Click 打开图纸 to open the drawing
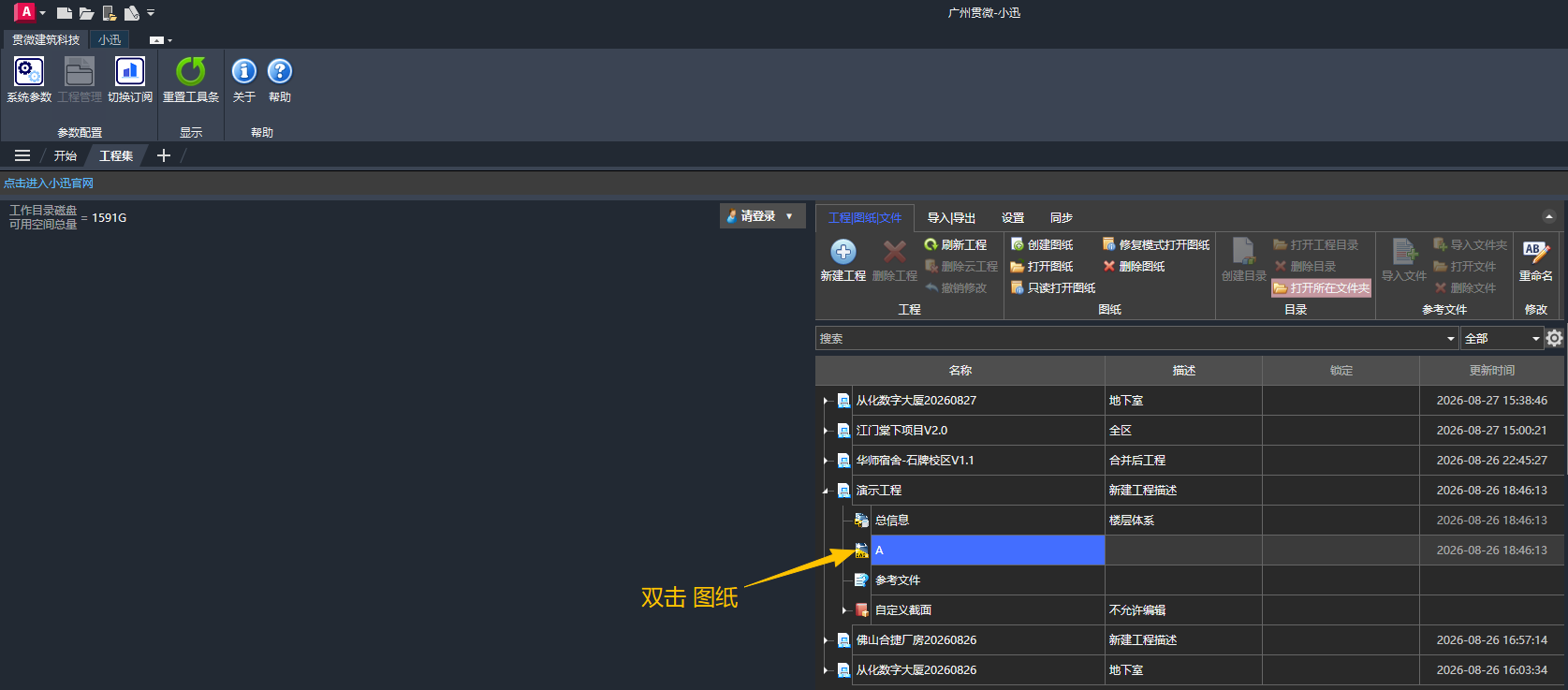This screenshot has height=690, width=1568. [x=1042, y=266]
